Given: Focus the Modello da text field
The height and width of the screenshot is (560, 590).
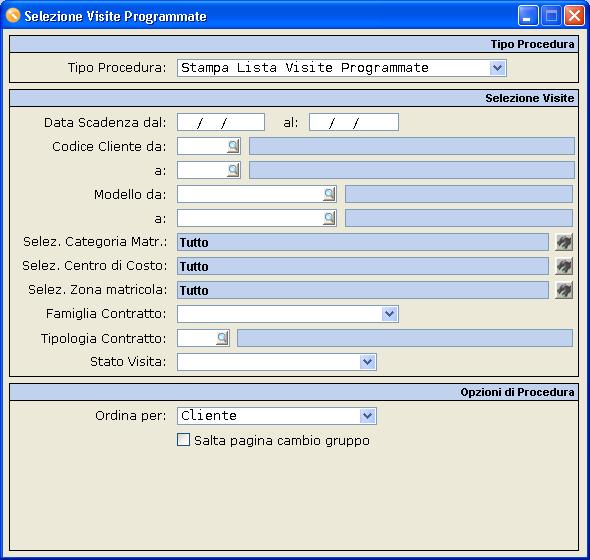Looking at the screenshot, I should (x=250, y=194).
